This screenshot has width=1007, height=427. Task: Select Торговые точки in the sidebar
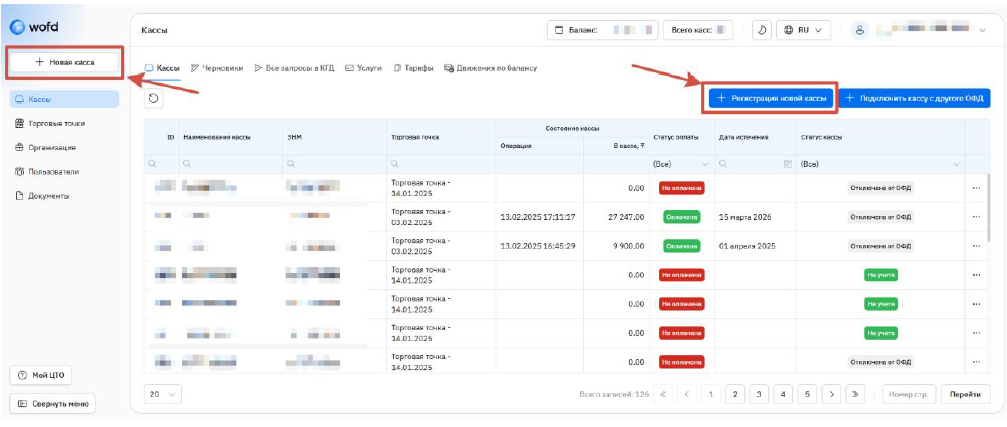tap(56, 123)
